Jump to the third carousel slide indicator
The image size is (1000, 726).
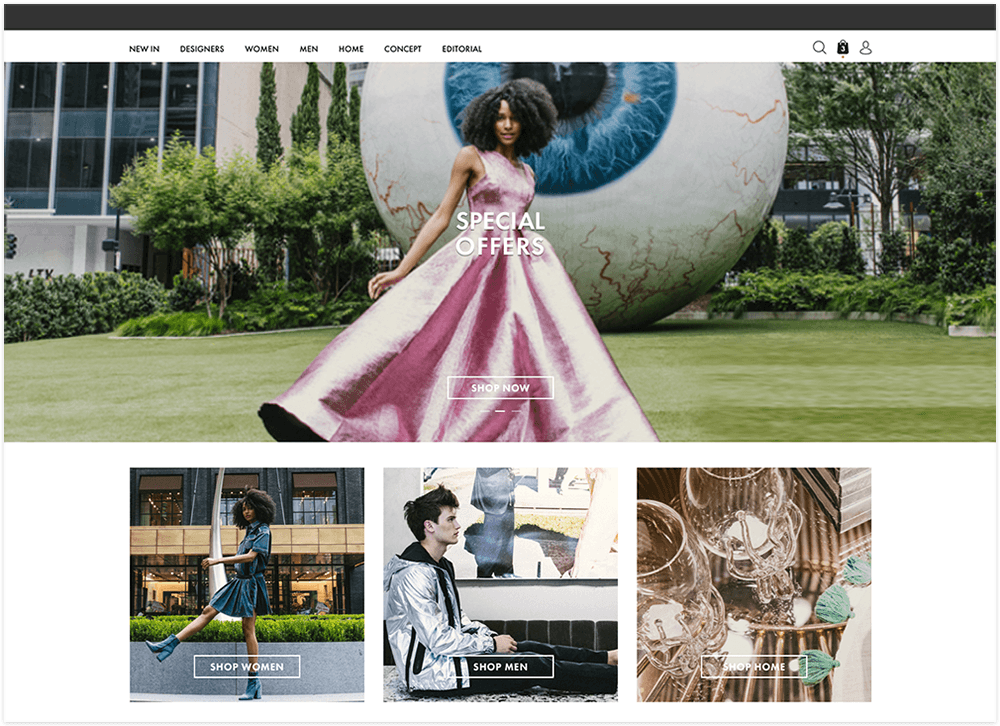point(516,411)
